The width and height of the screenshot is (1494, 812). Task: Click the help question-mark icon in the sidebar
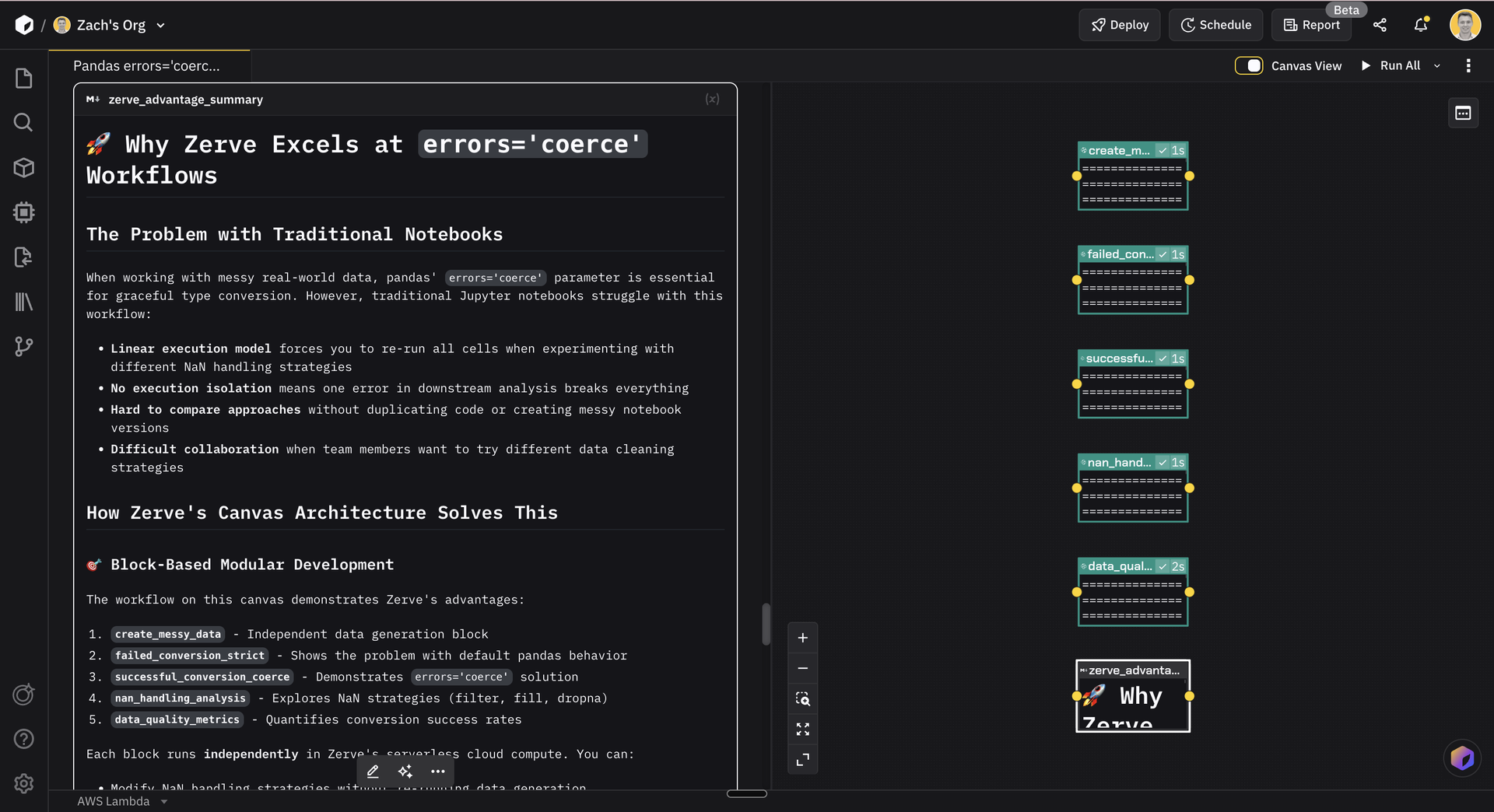[23, 739]
